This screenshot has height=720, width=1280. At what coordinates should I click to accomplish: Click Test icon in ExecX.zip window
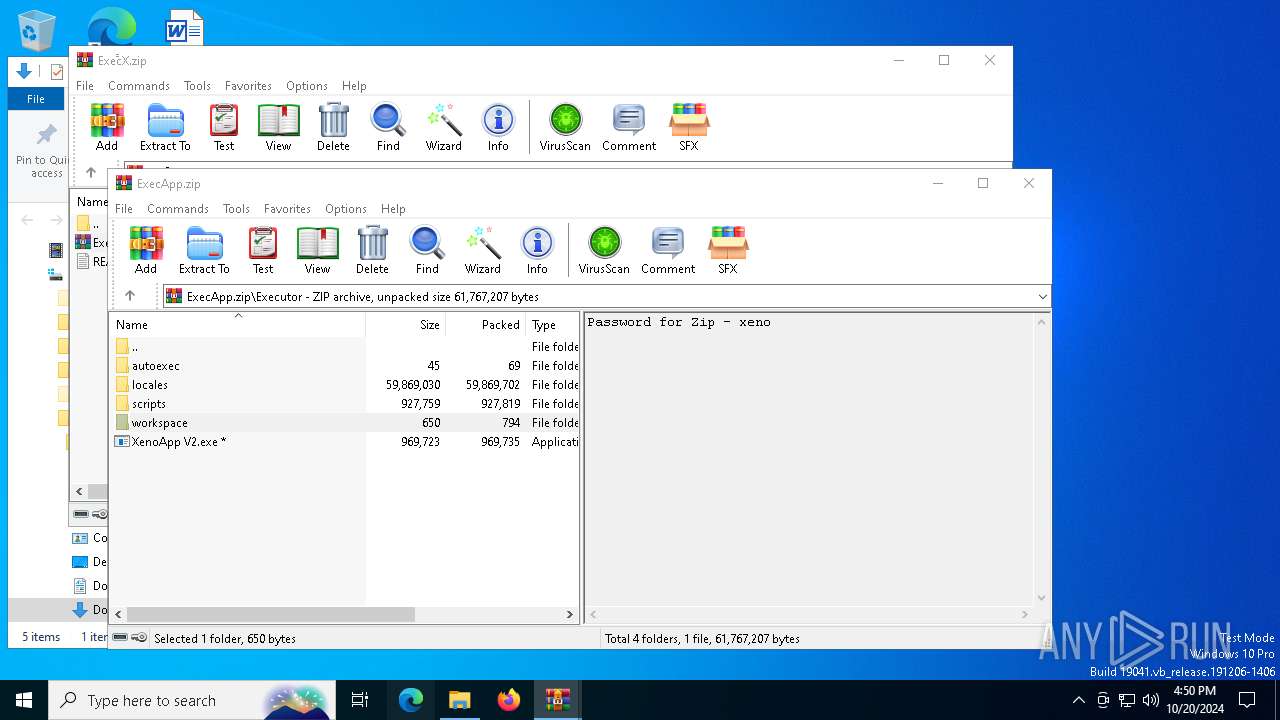click(224, 127)
